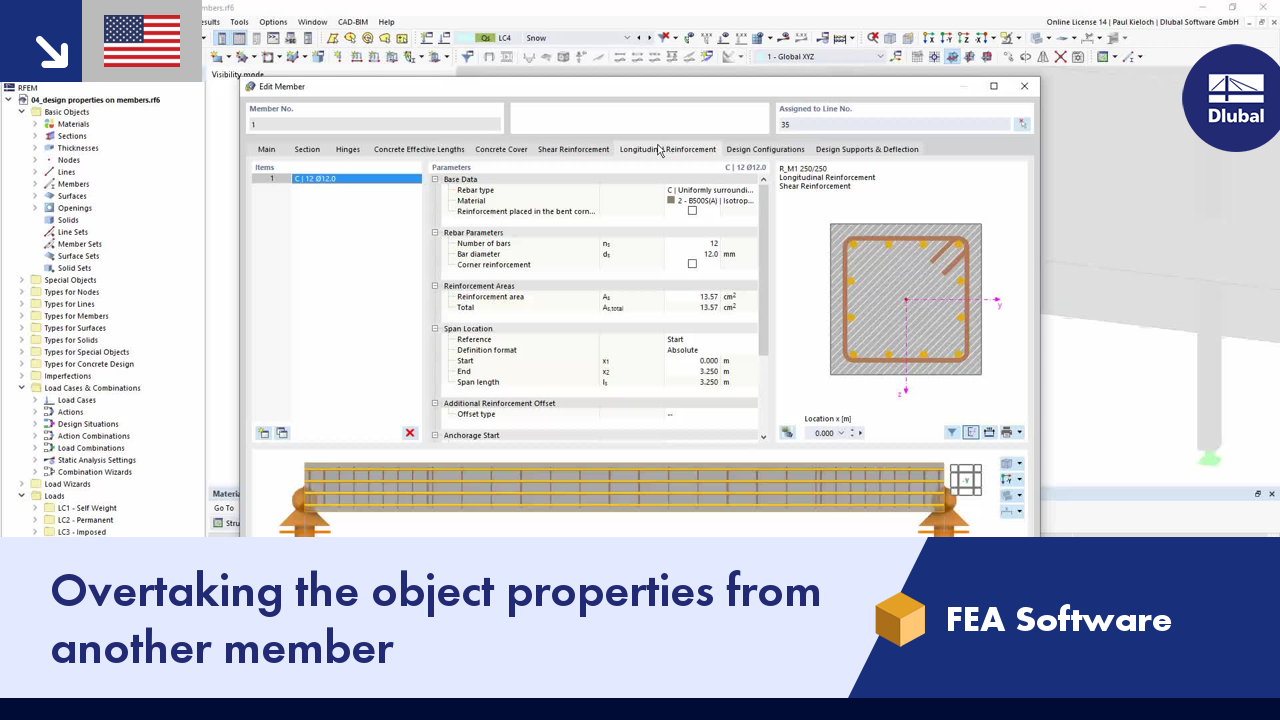
Task: Click the Member No. input field
Action: [376, 124]
